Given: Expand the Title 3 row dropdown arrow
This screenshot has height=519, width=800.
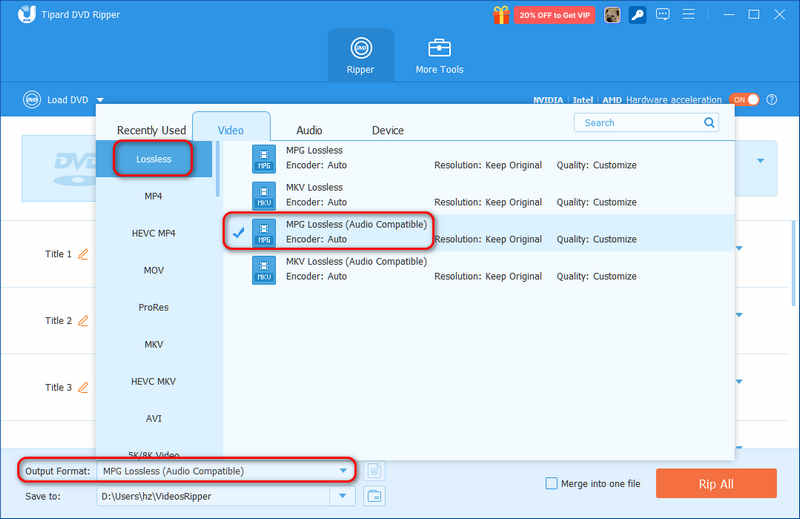Looking at the screenshot, I should click(x=739, y=381).
